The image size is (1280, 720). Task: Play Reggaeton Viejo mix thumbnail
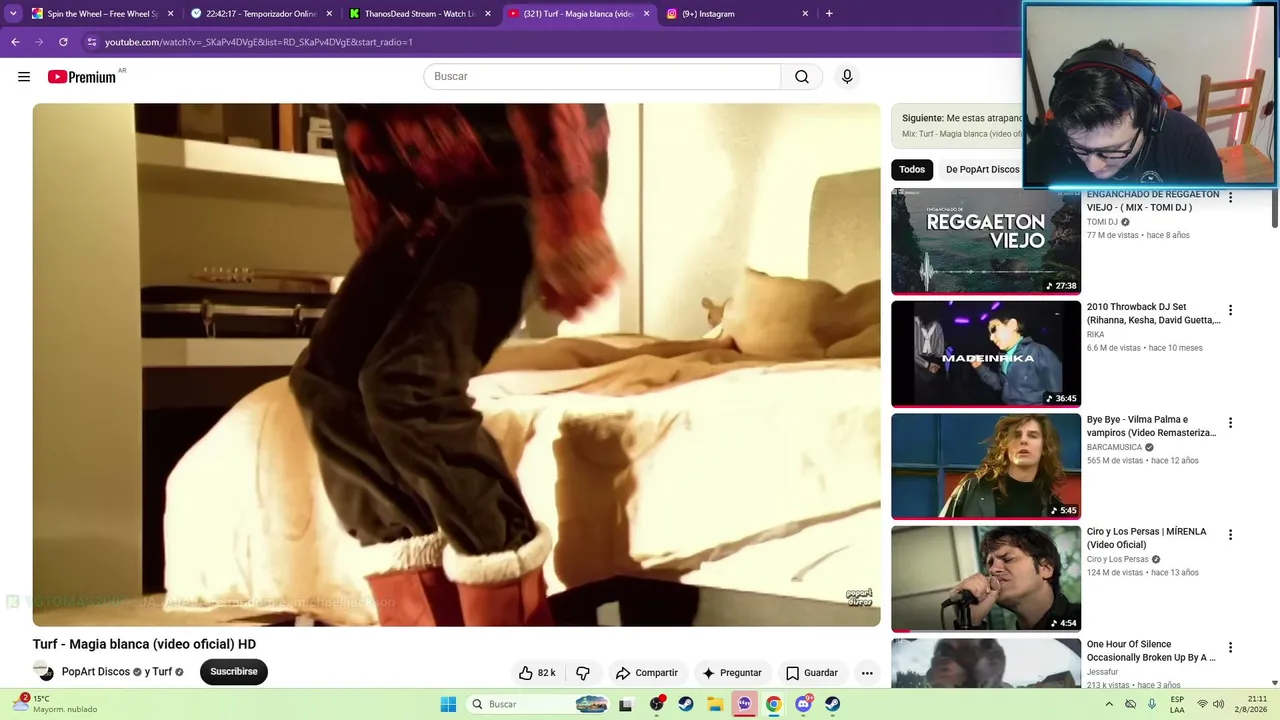[x=986, y=241]
